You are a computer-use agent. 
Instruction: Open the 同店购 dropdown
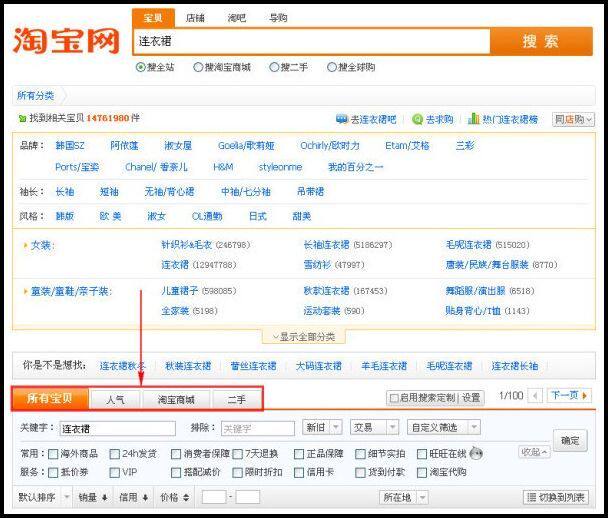point(573,119)
